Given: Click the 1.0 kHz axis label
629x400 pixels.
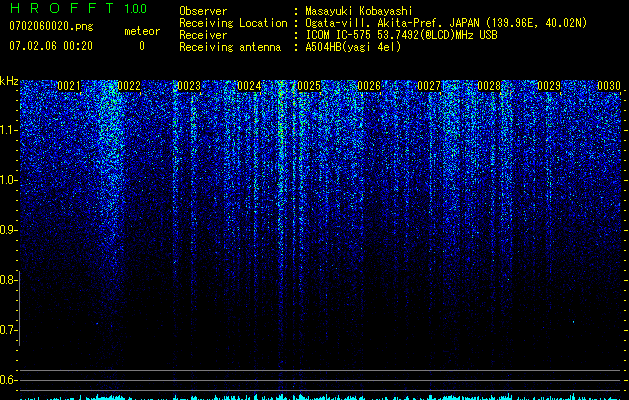Looking at the screenshot, I should pos(9,180).
